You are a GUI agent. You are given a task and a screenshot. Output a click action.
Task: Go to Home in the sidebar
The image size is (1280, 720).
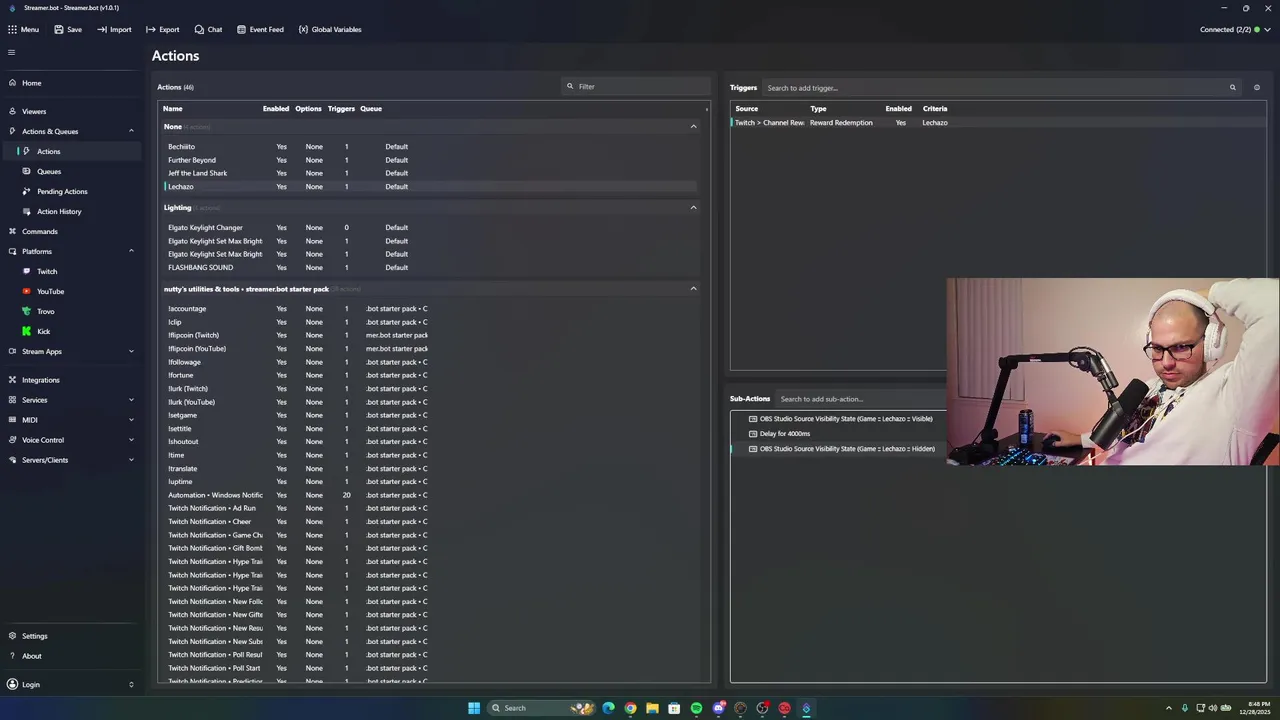72,83
